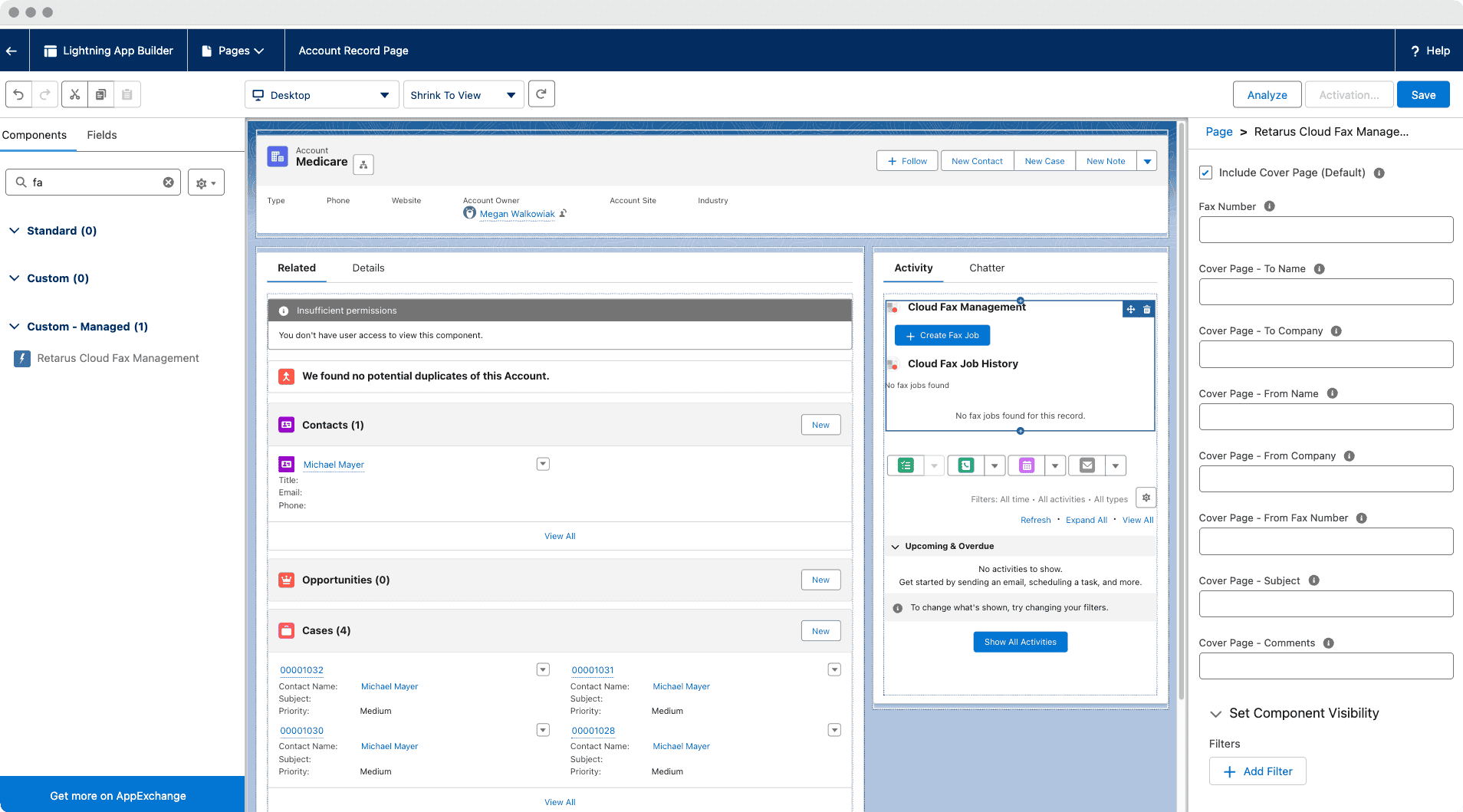1463x812 pixels.
Task: Open Megan Walkowiak owner link
Action: (x=518, y=214)
